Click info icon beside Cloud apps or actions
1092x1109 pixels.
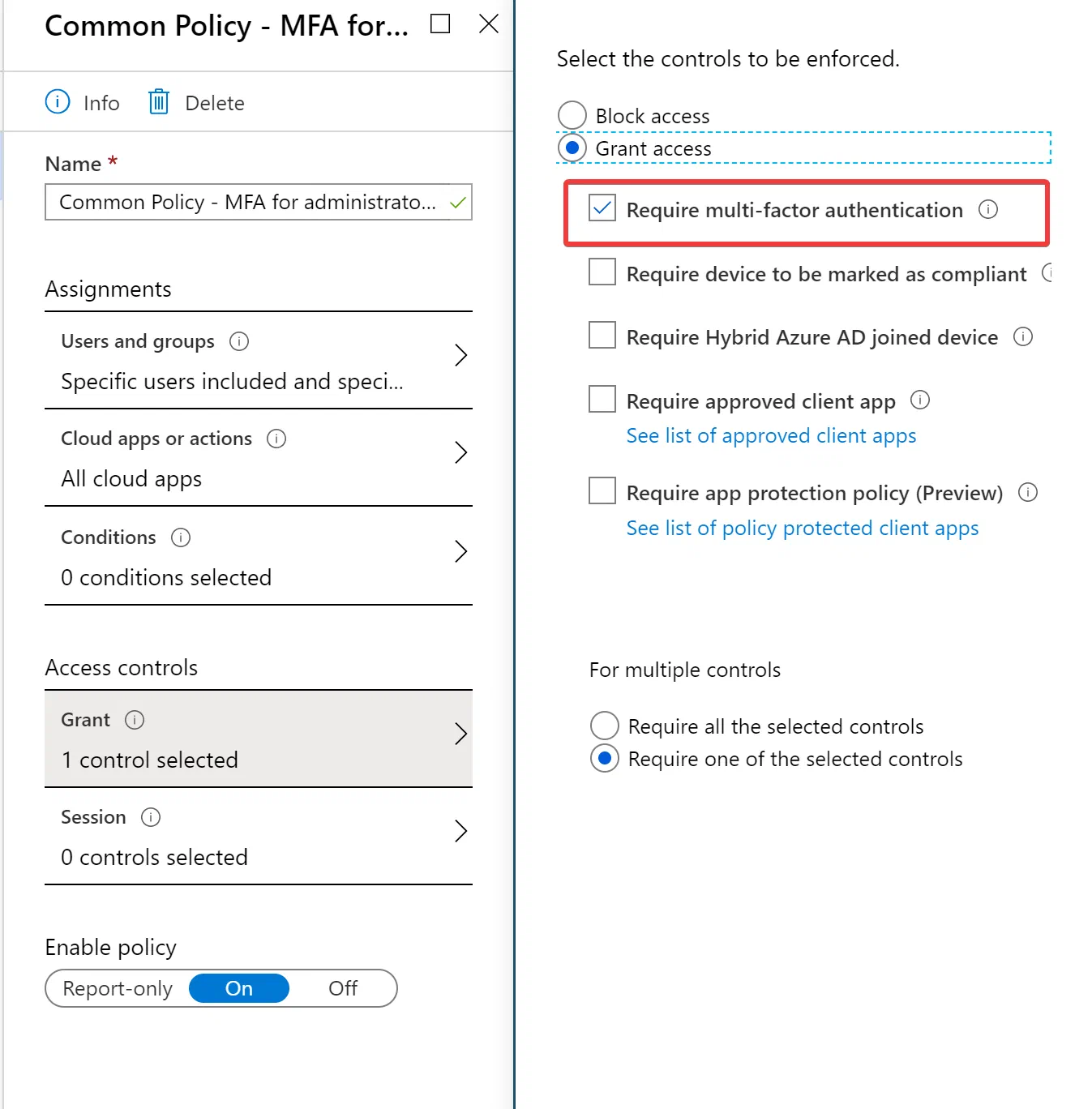[276, 439]
